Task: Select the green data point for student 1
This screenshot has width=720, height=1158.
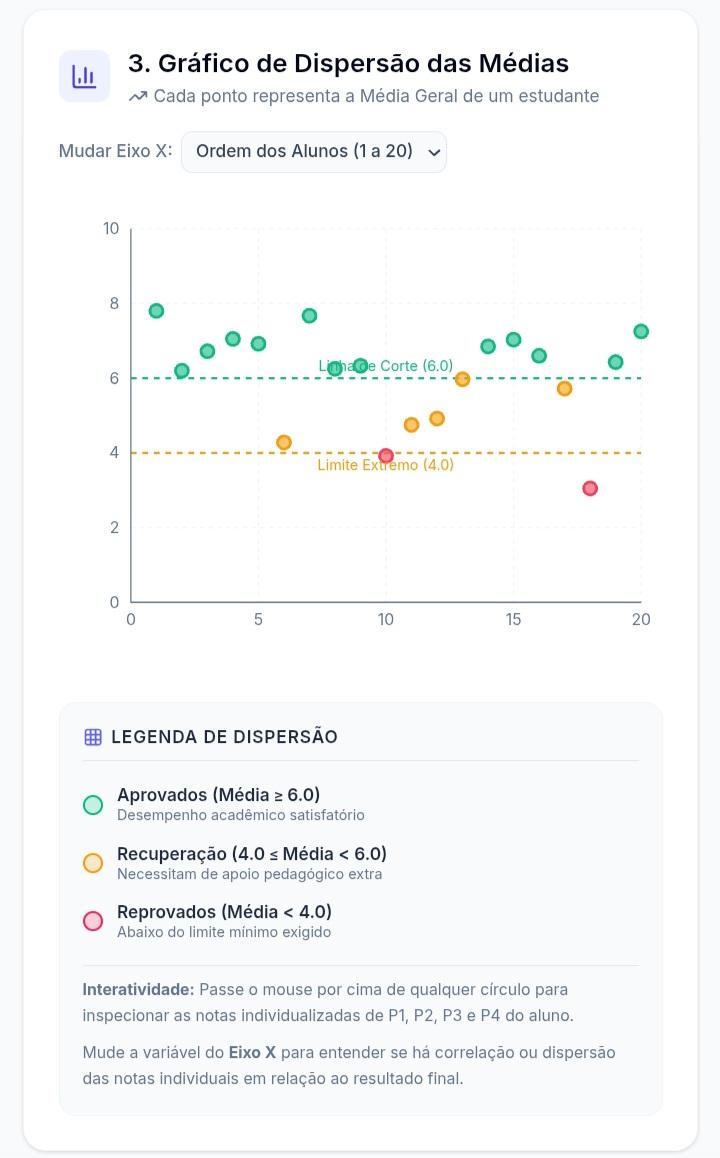Action: (156, 311)
